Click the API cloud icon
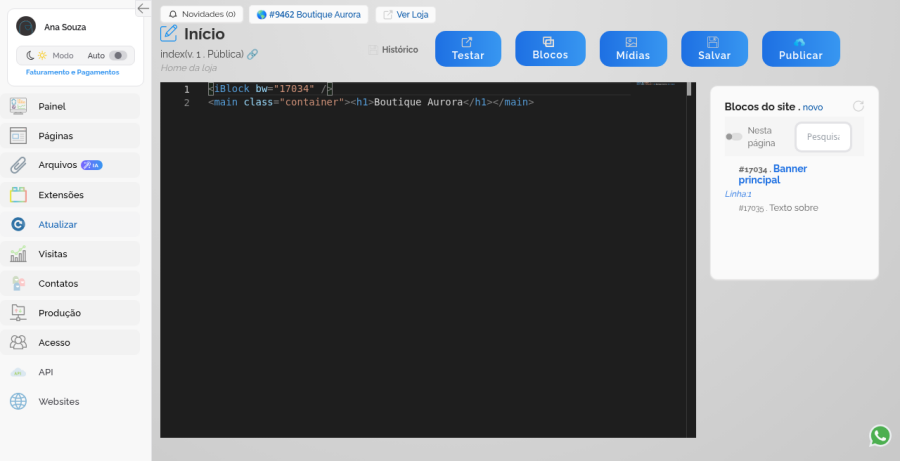 pos(18,372)
